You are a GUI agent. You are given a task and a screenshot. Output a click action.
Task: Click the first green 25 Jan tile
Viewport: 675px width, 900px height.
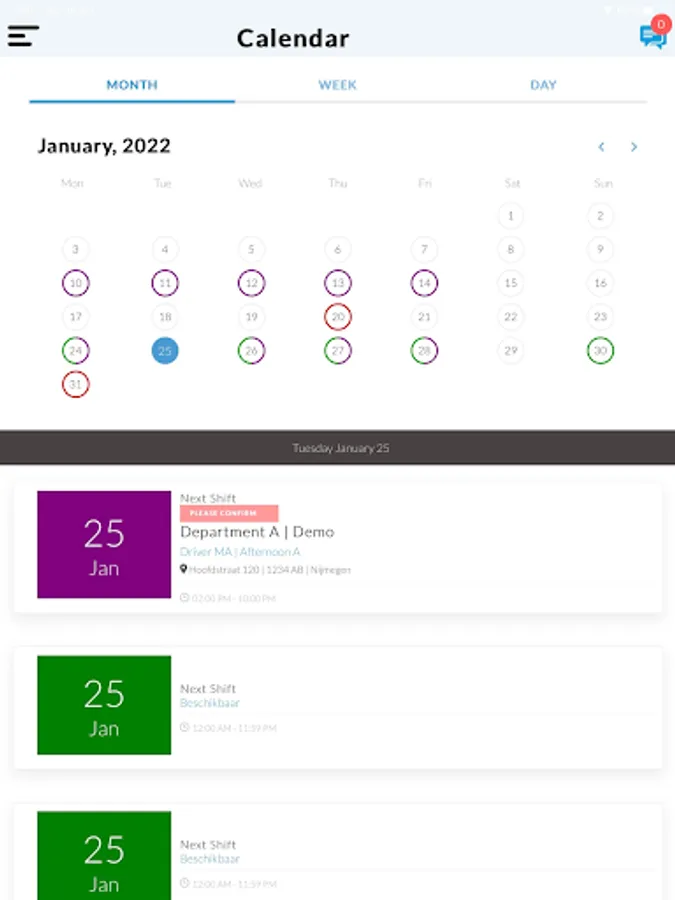pyautogui.click(x=104, y=705)
